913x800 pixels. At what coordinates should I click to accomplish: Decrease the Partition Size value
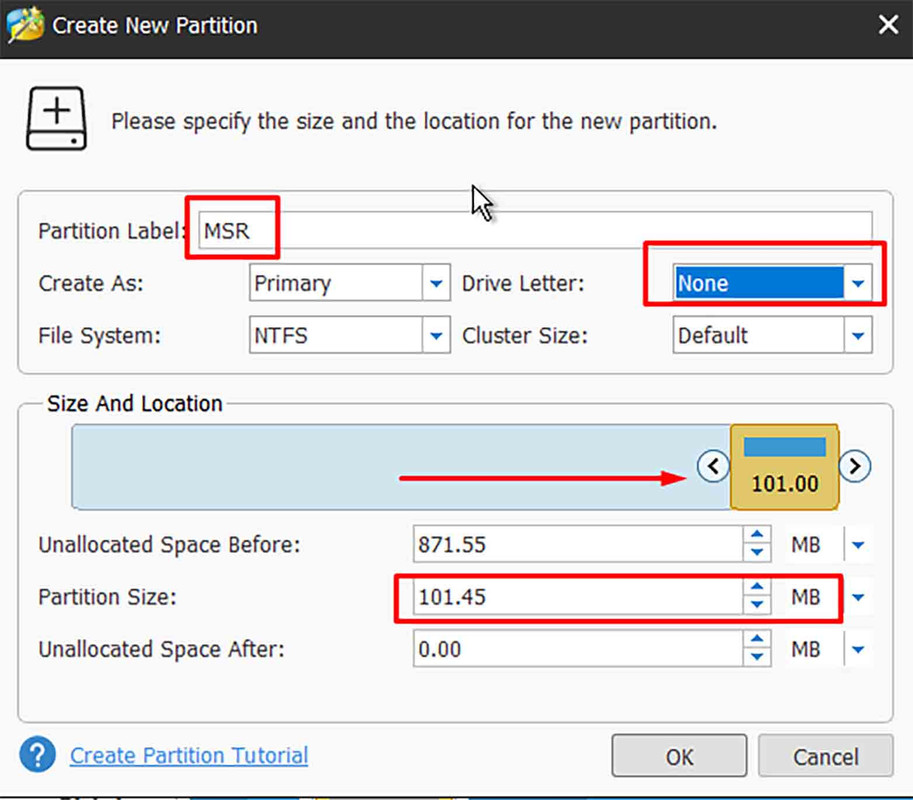click(x=757, y=606)
